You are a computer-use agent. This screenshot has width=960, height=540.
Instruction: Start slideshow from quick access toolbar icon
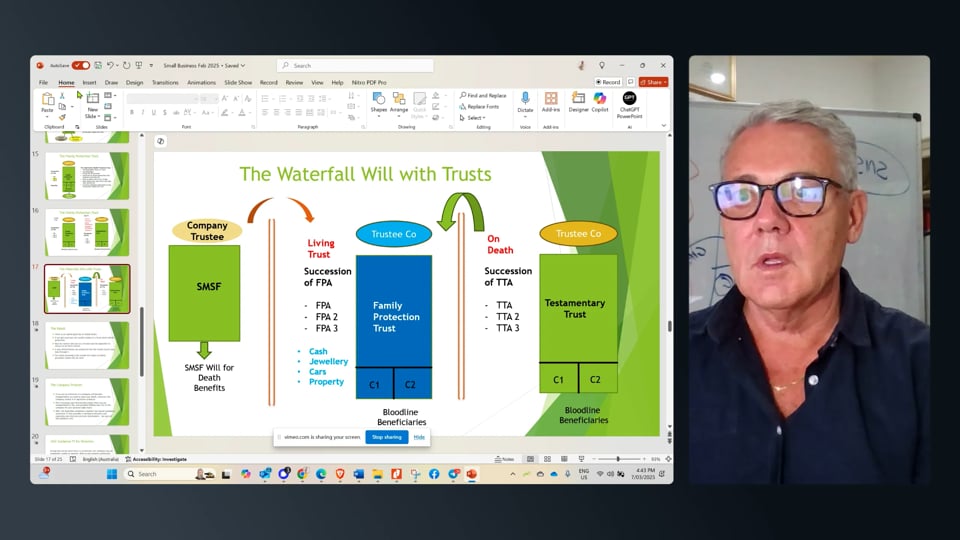pyautogui.click(x=139, y=66)
